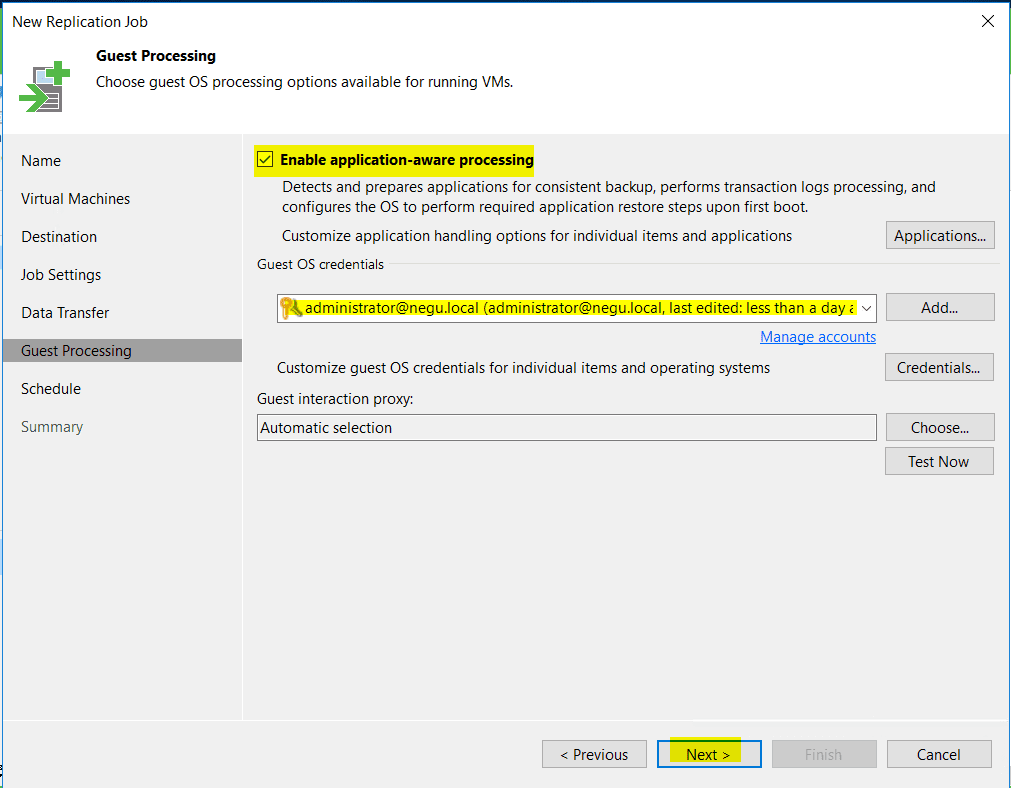Open the Virtual Machines step
The image size is (1011, 788).
74,198
